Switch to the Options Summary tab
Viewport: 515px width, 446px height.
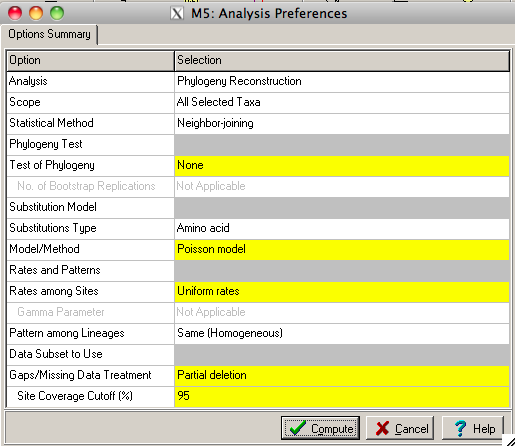[49, 34]
